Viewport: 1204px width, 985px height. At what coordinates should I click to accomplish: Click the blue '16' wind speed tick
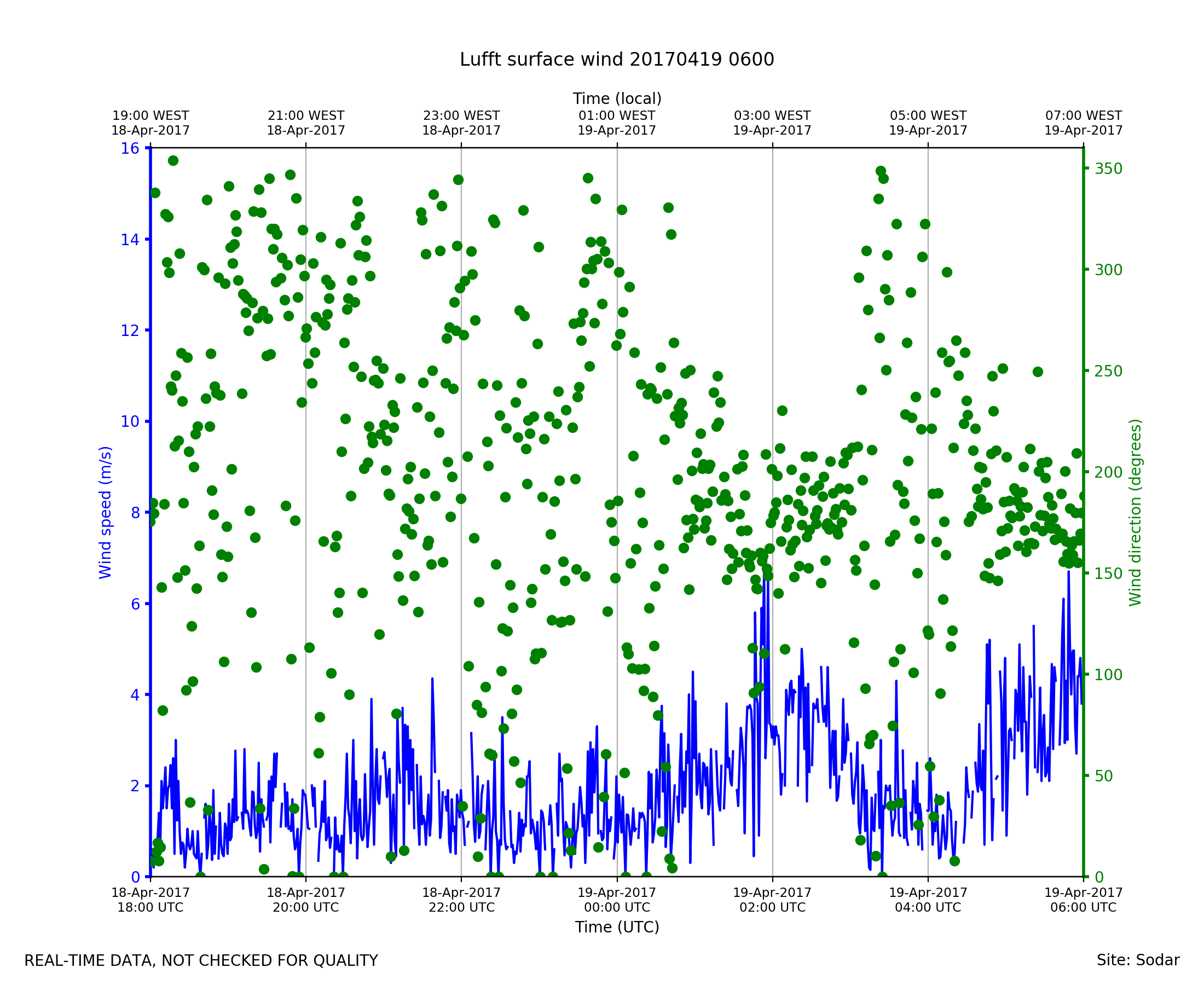click(x=129, y=149)
